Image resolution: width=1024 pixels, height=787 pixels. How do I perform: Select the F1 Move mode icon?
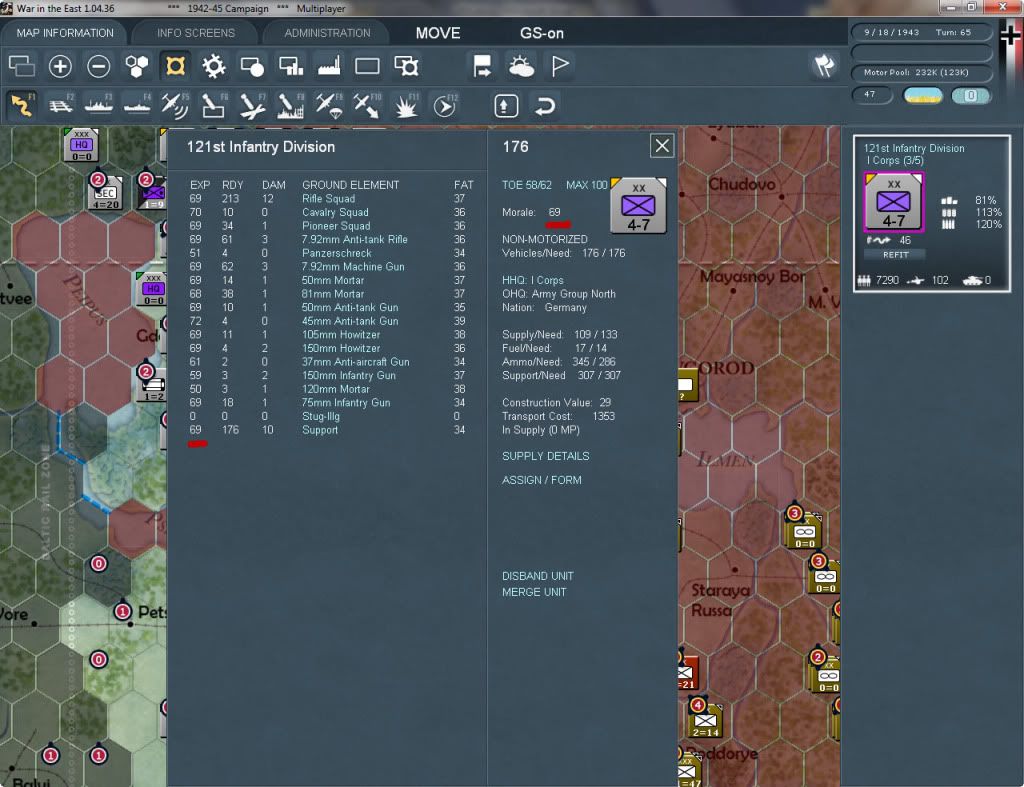click(x=22, y=106)
